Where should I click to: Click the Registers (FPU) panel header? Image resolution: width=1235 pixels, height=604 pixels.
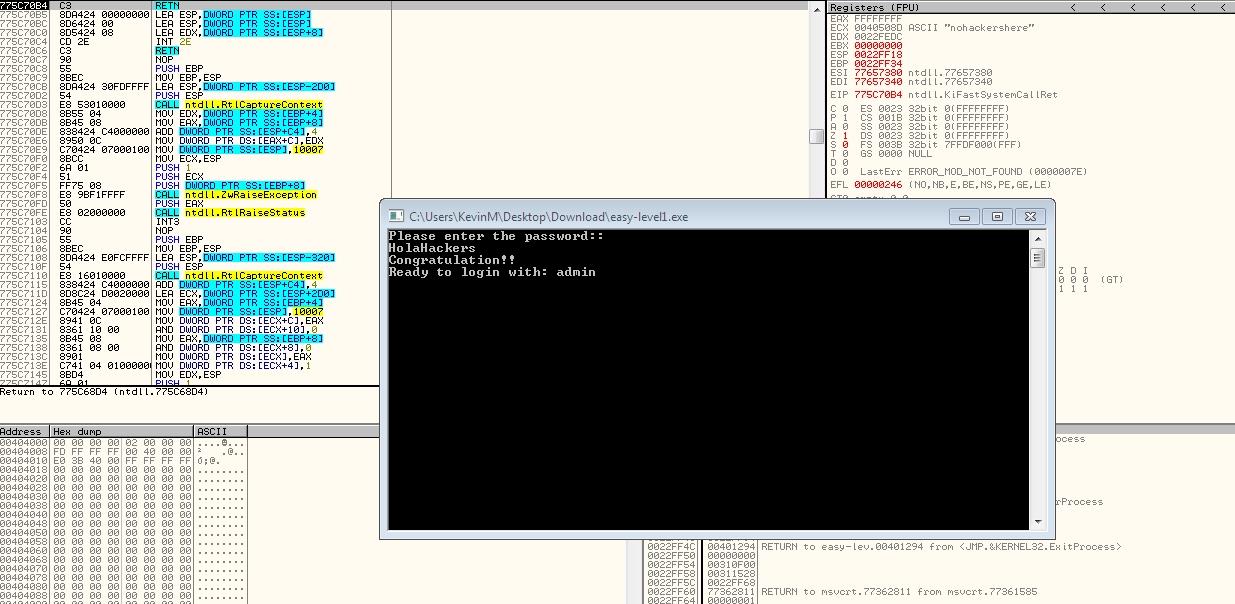coord(1032,8)
